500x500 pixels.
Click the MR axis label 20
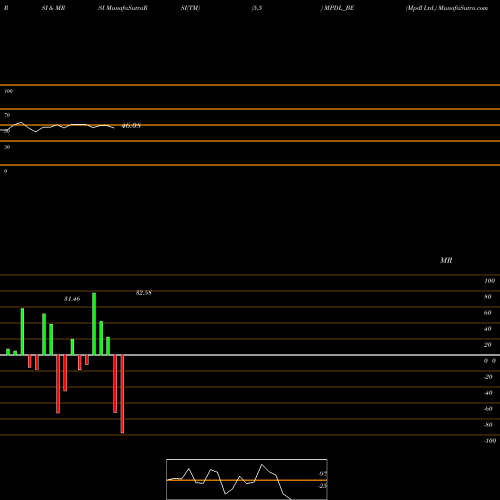(x=488, y=345)
